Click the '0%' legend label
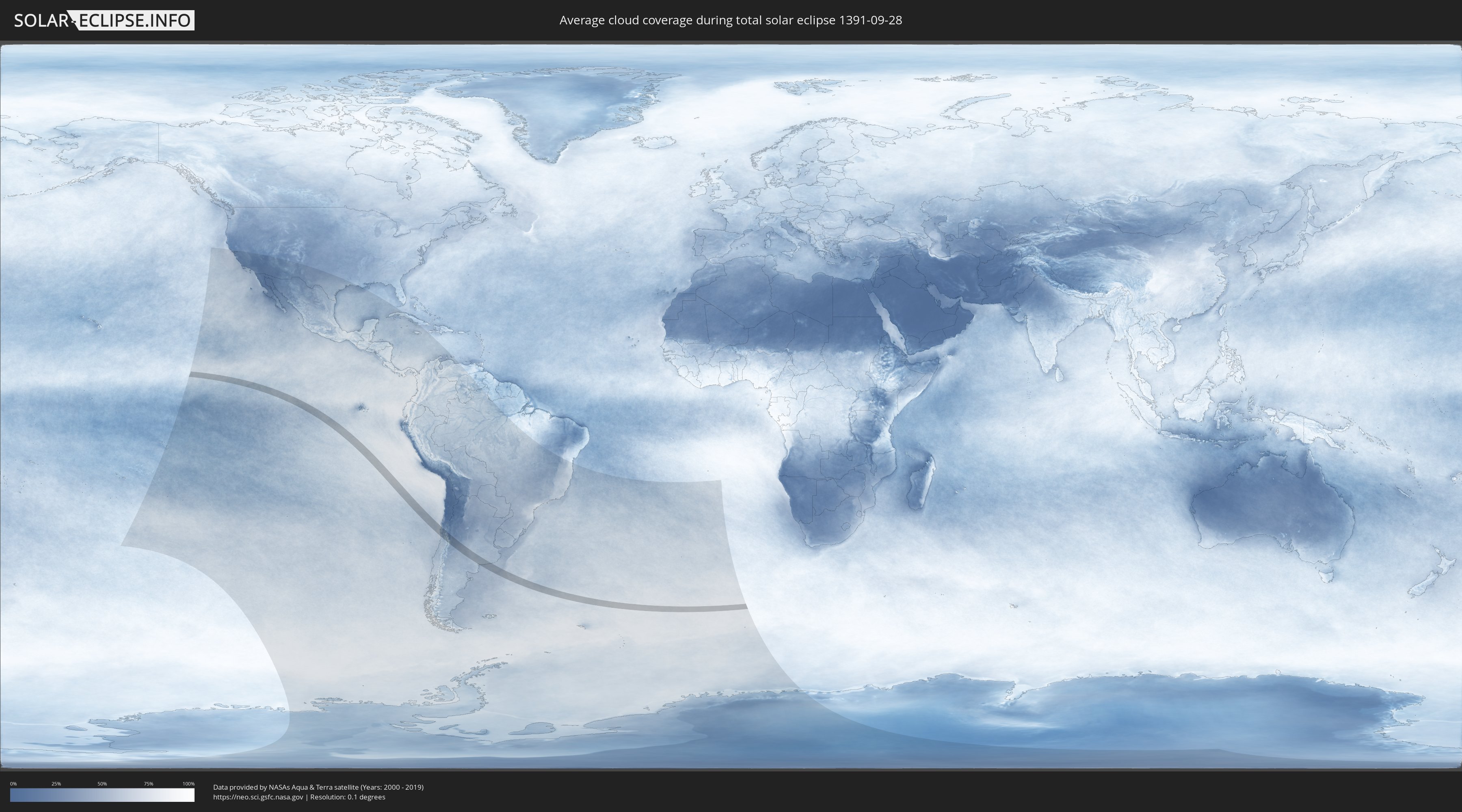 14,784
